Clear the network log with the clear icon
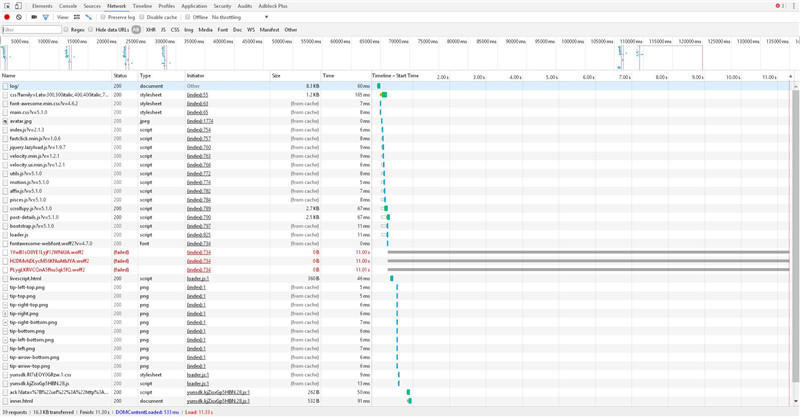 click(19, 17)
